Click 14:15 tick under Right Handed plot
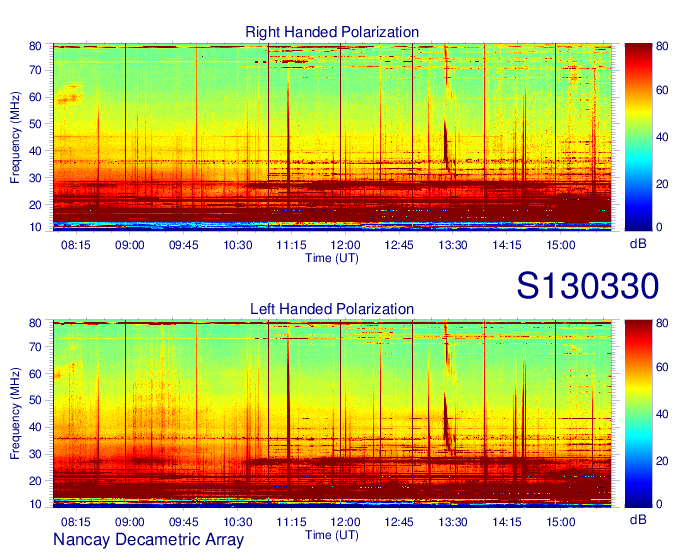680x552 pixels. click(507, 245)
